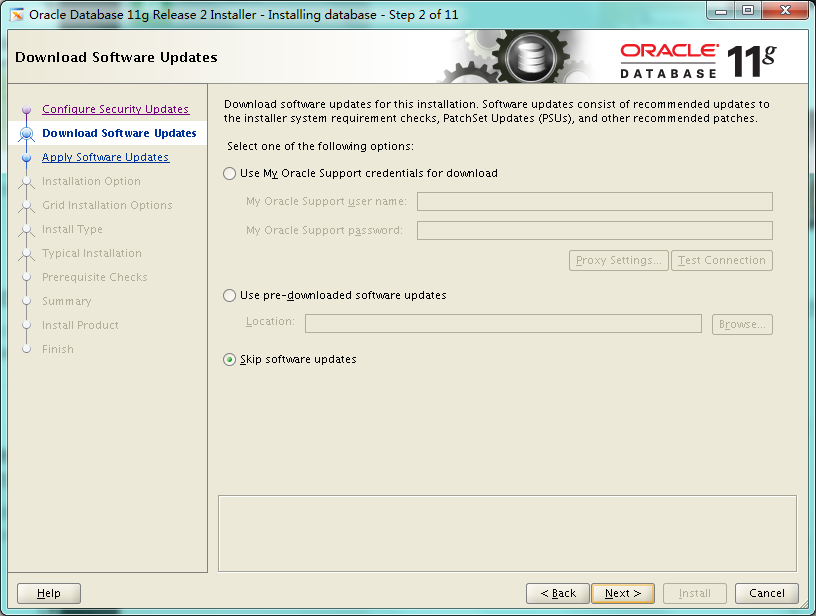Click Summary step bullet icon
816x616 pixels.
(x=27, y=301)
